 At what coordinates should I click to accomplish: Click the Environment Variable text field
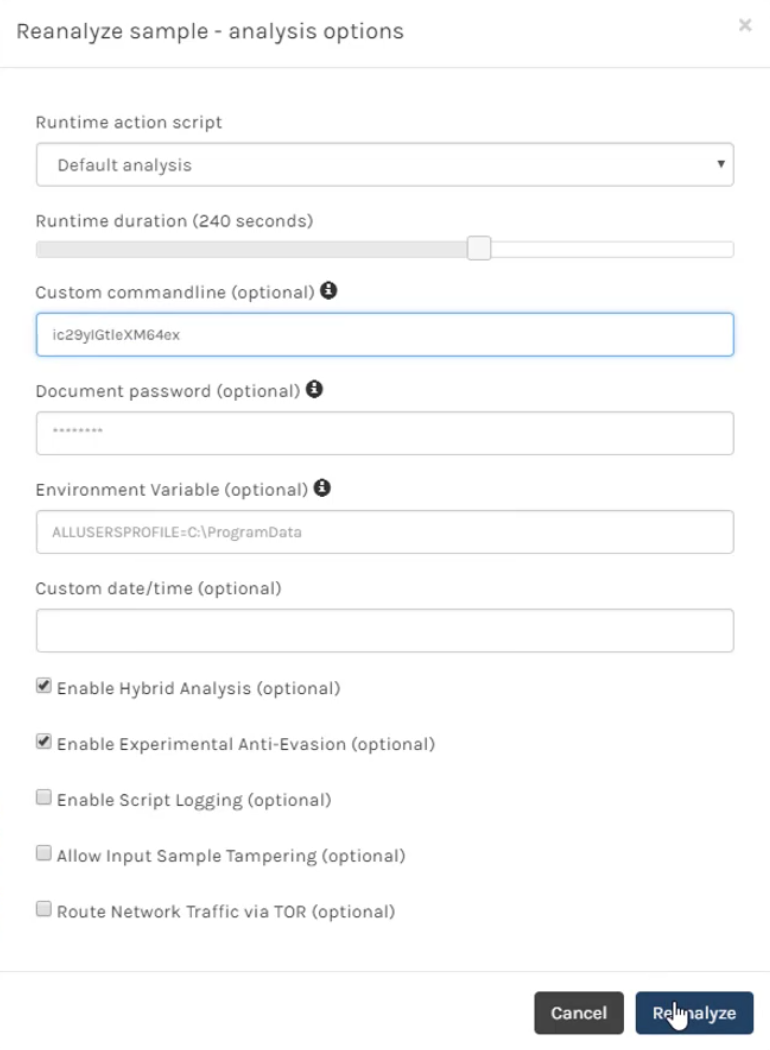(385, 532)
